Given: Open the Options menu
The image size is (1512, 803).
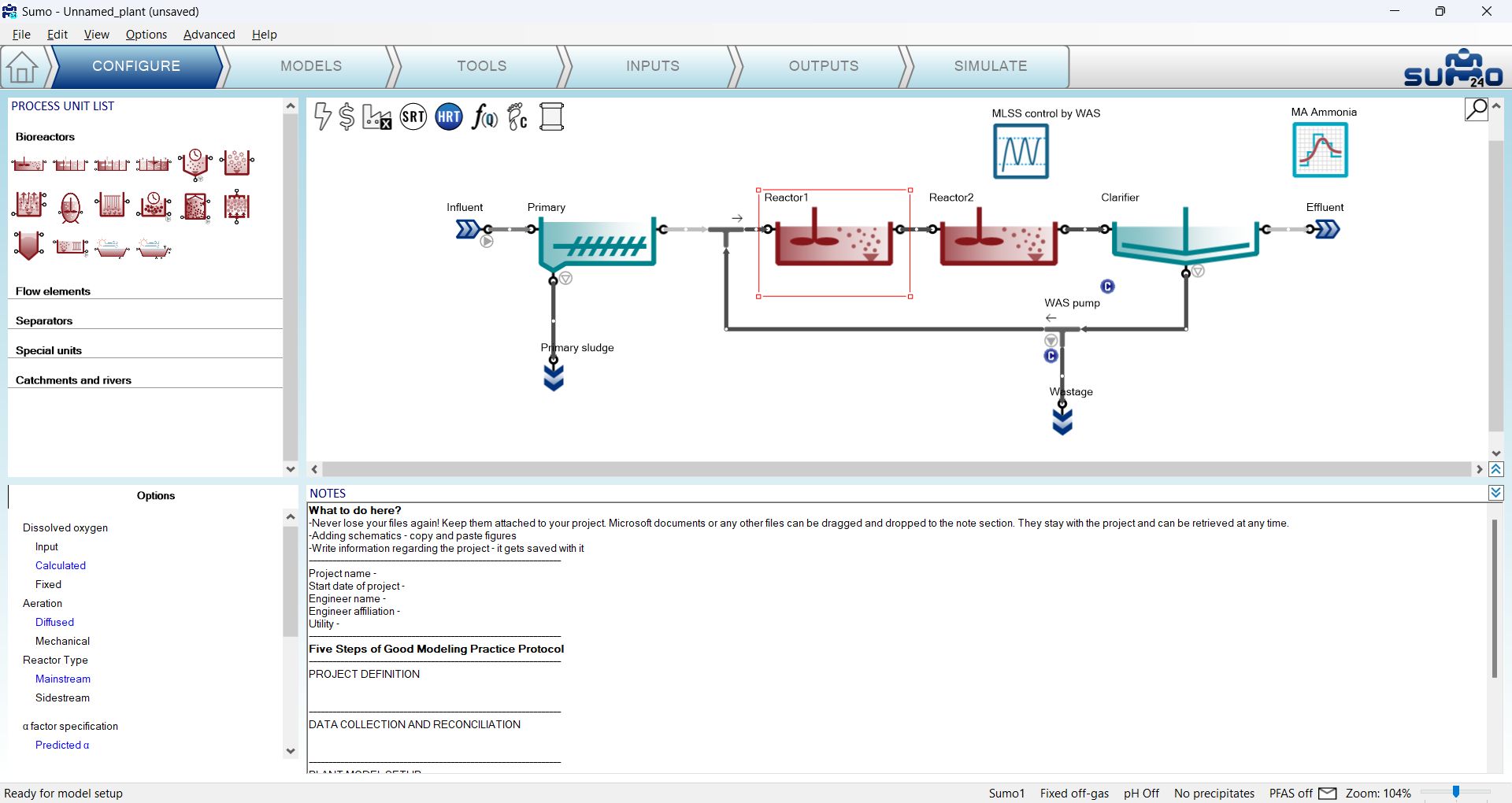Looking at the screenshot, I should 146,35.
